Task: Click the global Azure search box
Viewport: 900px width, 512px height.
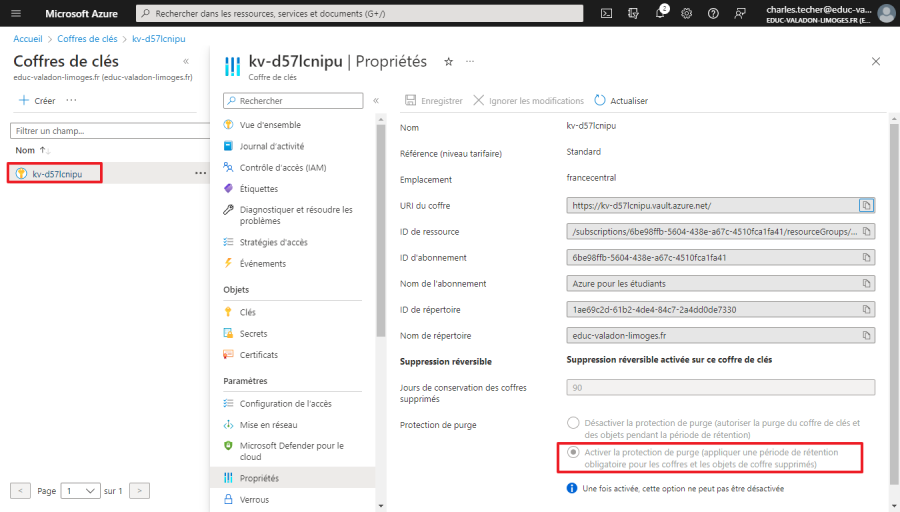Action: click(359, 13)
